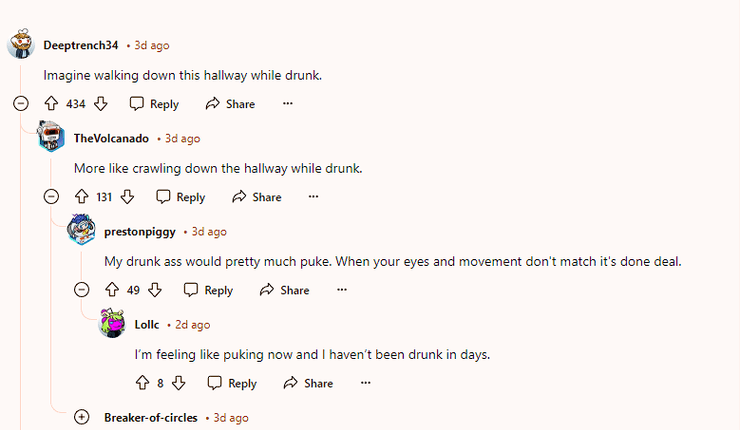Upvote Lollc's comment
Screen dimensions: 740x430
142,383
